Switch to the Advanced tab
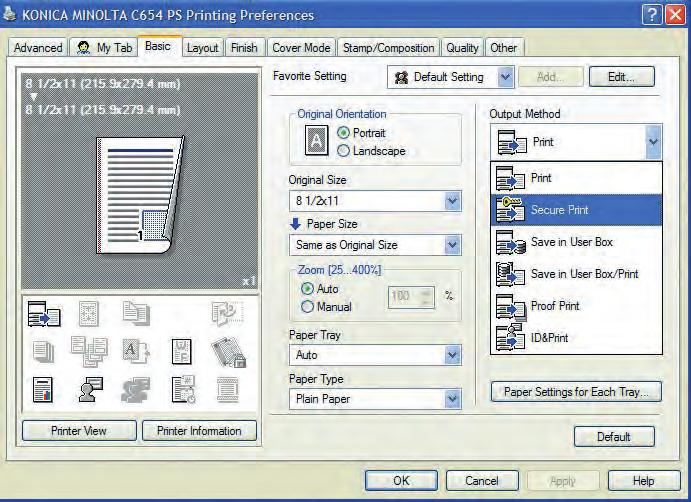The width and height of the screenshot is (691, 502). [x=38, y=48]
